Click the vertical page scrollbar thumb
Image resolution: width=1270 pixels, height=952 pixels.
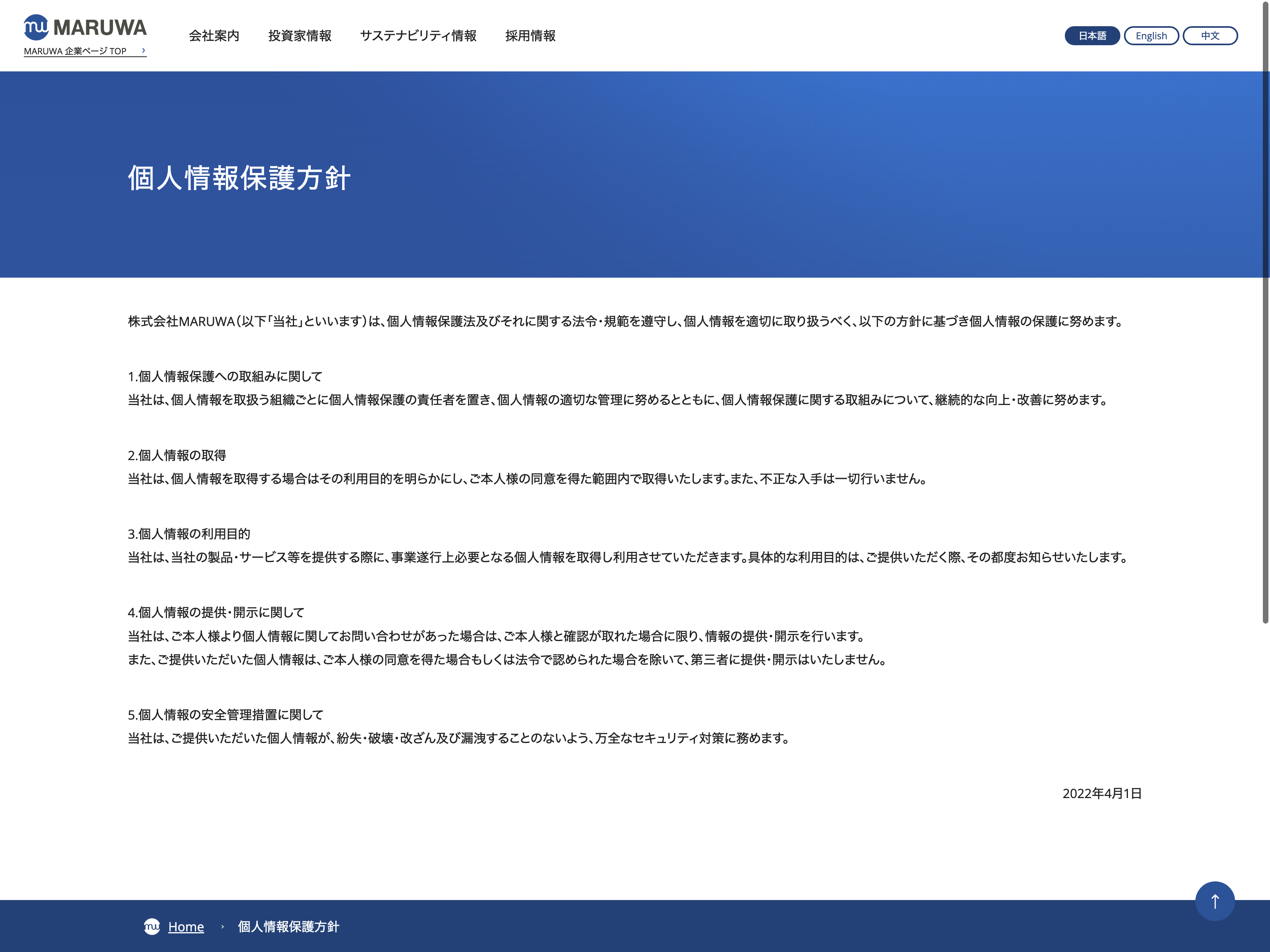[1265, 313]
